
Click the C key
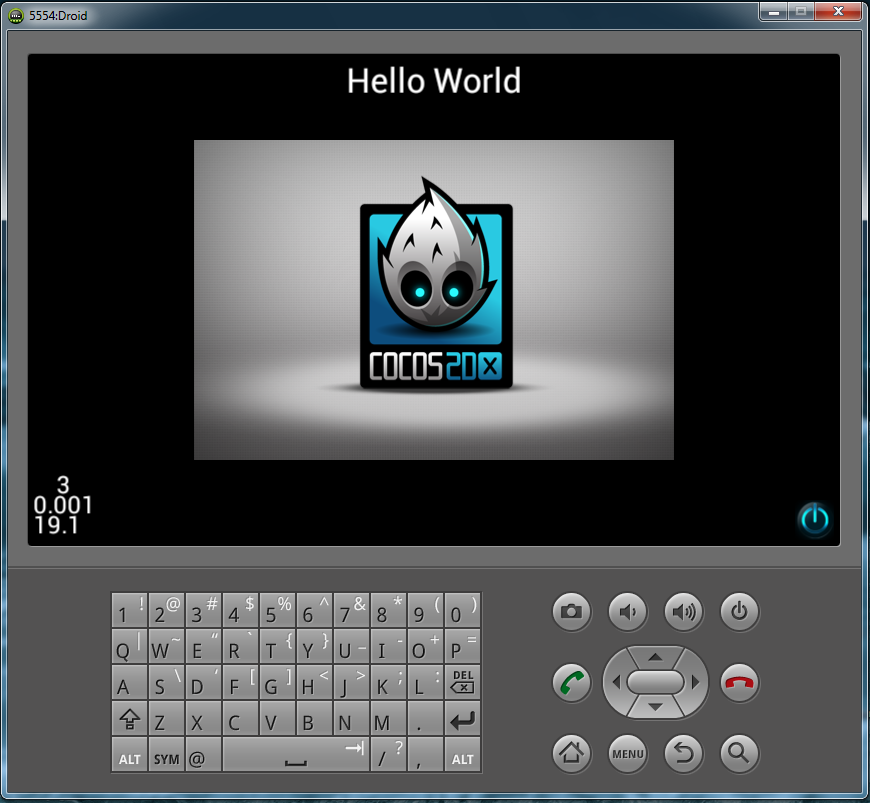[x=240, y=718]
